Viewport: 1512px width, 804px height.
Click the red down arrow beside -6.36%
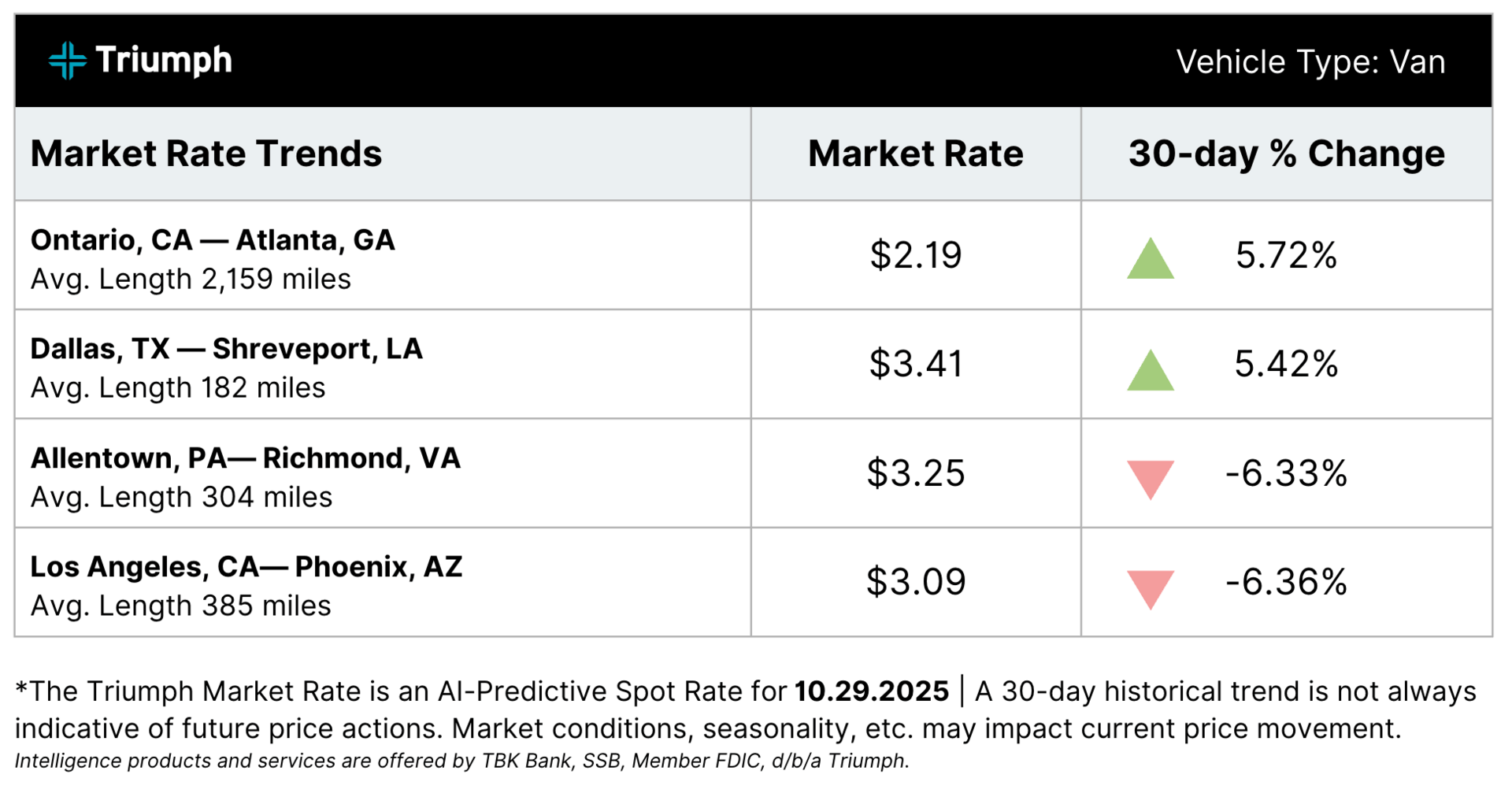pos(1151,590)
